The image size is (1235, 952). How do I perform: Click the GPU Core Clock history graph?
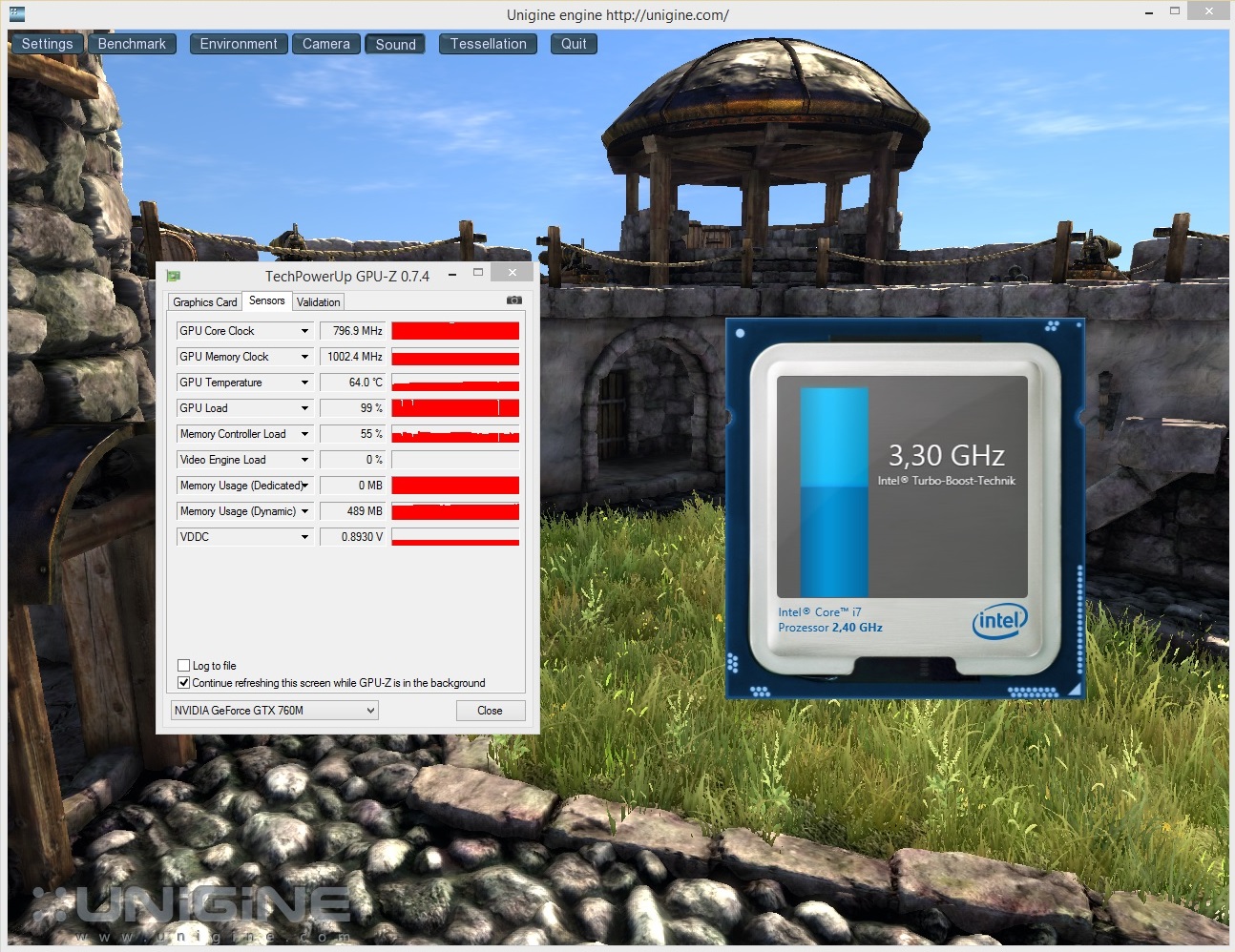455,331
